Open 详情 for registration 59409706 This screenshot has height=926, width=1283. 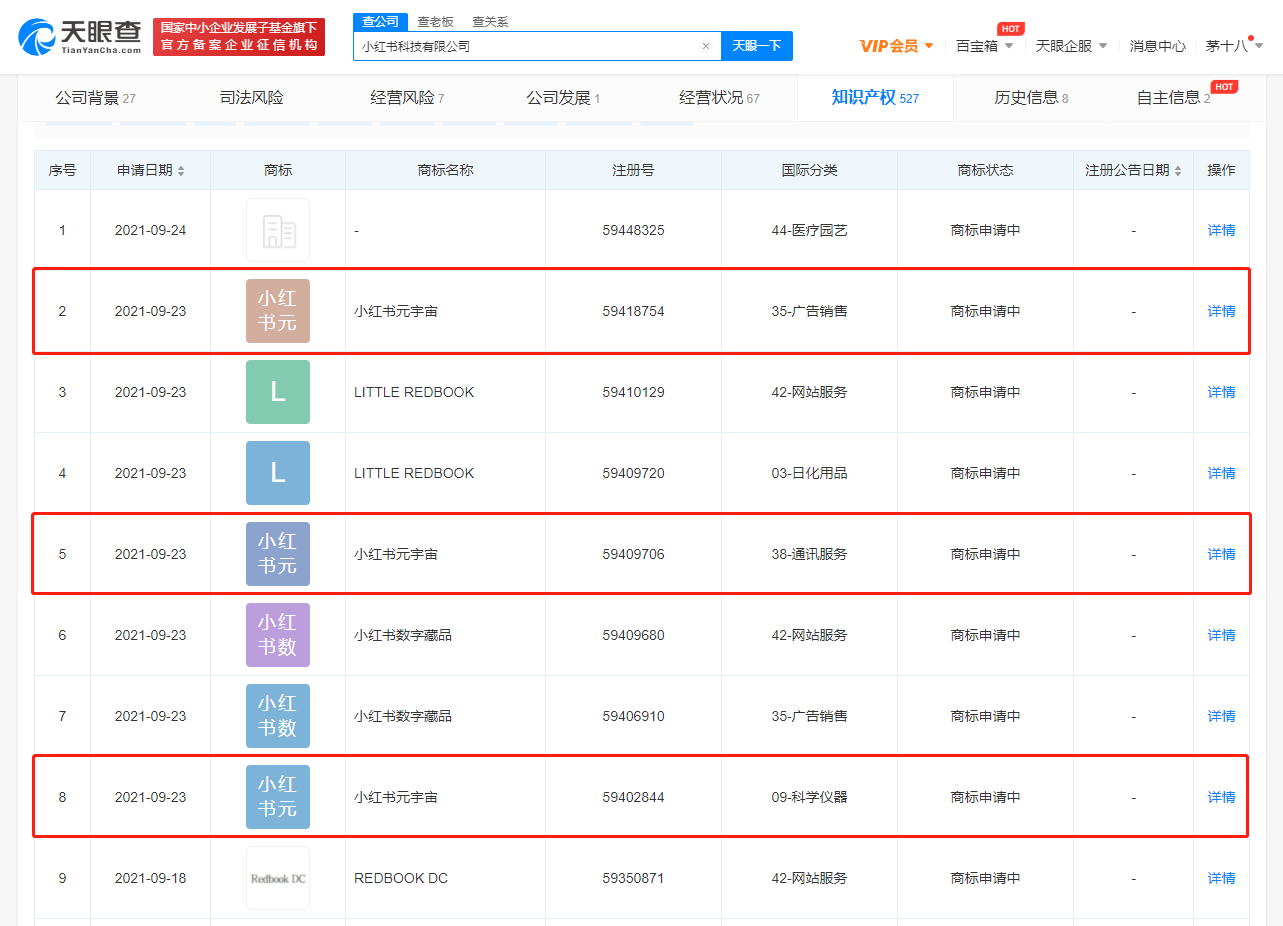pos(1221,554)
